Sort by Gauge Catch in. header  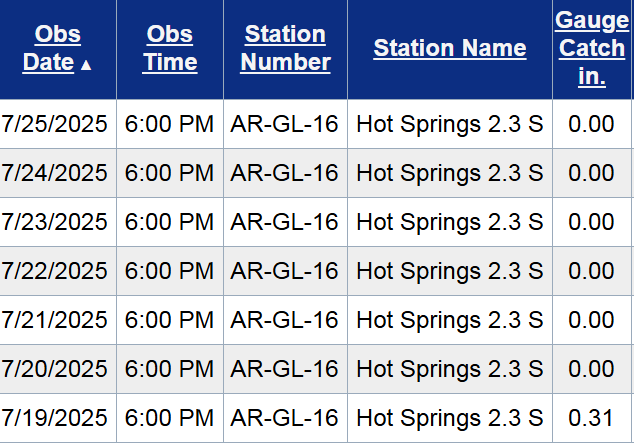coord(592,48)
